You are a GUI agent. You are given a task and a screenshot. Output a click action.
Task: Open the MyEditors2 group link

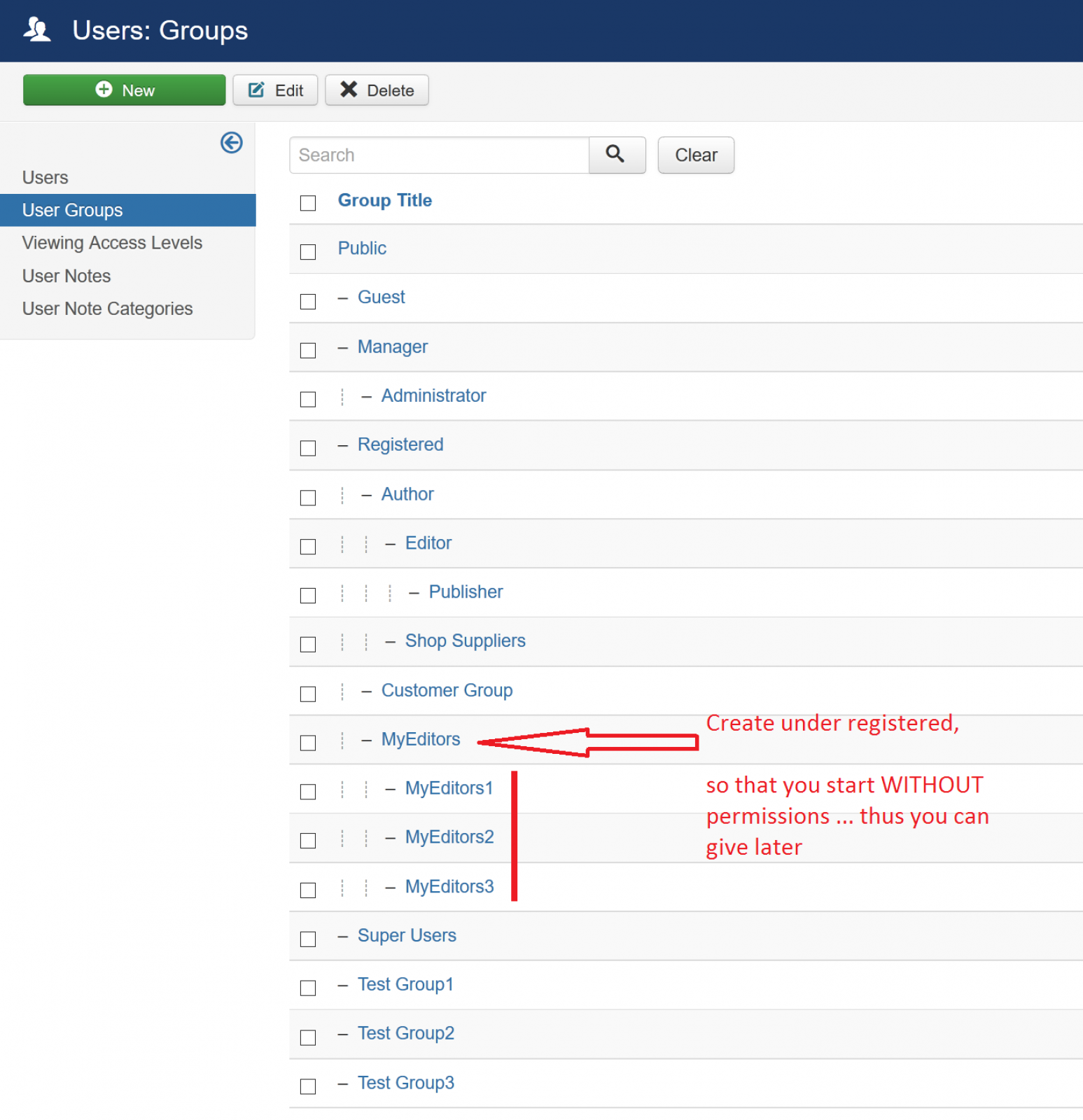pyautogui.click(x=449, y=837)
